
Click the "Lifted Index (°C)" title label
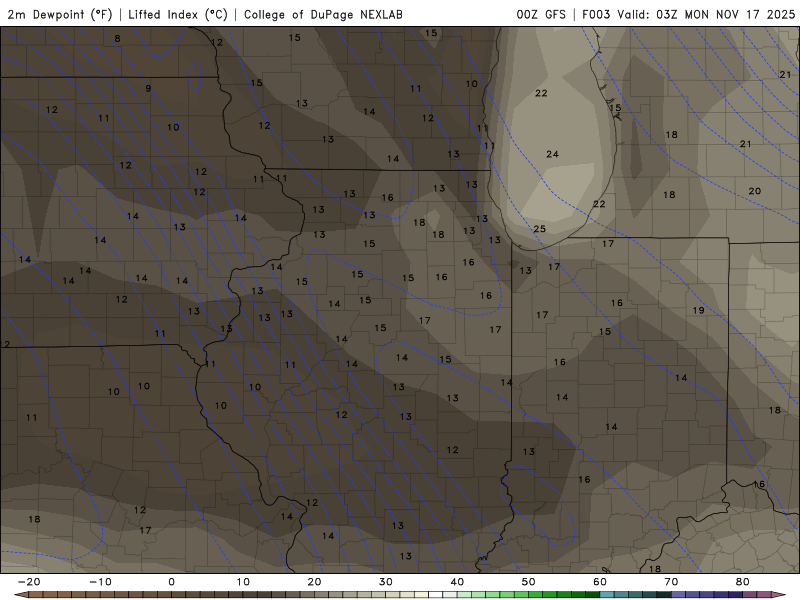178,14
